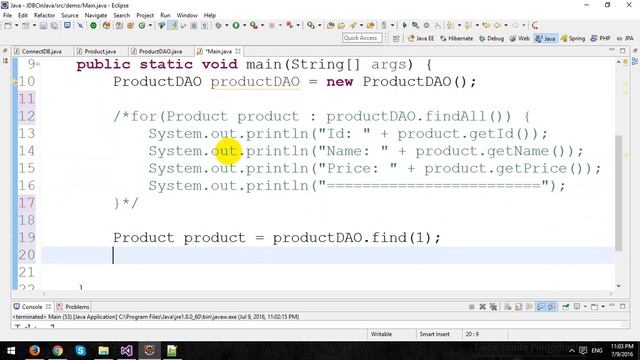Image resolution: width=640 pixels, height=360 pixels.
Task: Click the green circle icon in toolbar
Action: pyautogui.click(x=93, y=25)
